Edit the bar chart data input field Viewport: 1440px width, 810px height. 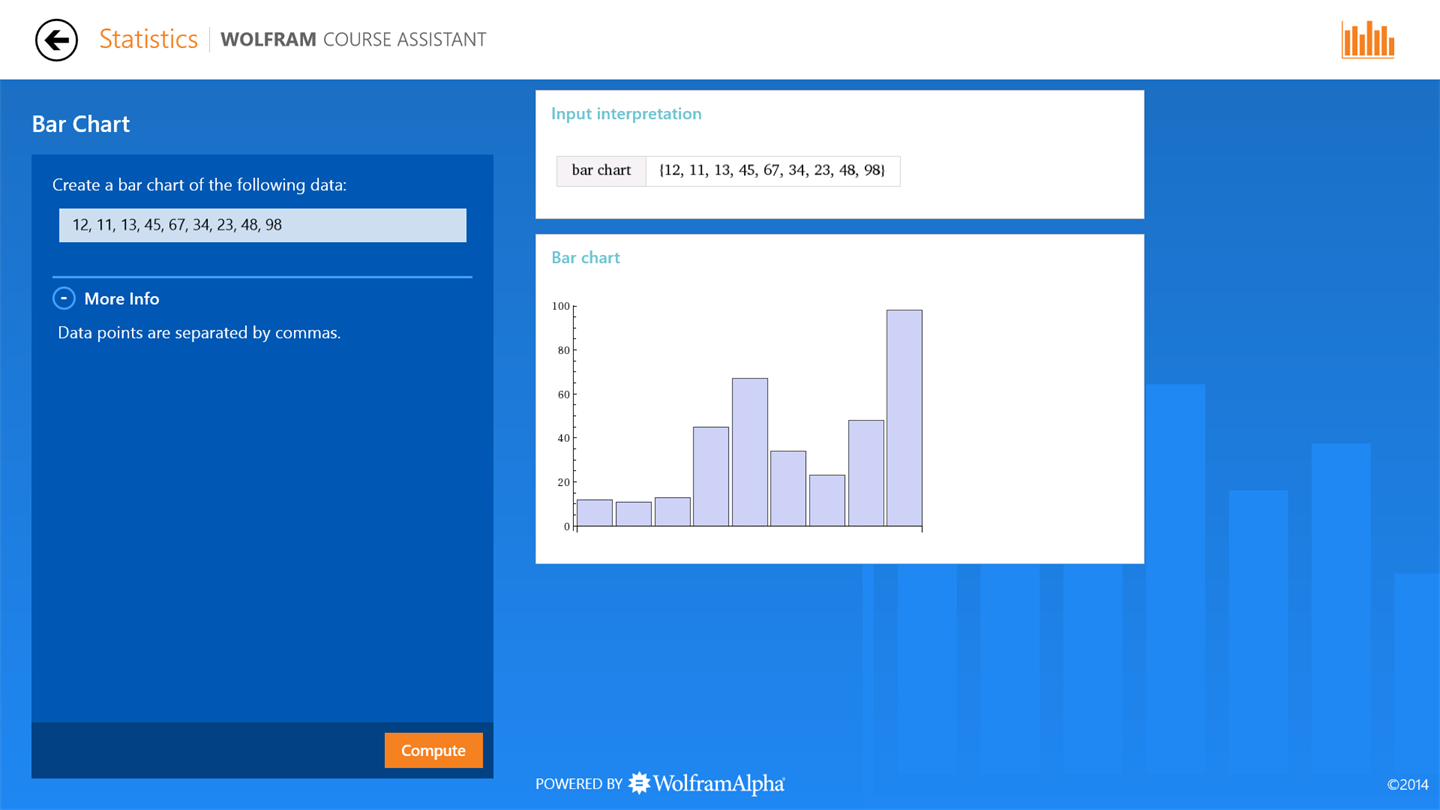tap(262, 225)
